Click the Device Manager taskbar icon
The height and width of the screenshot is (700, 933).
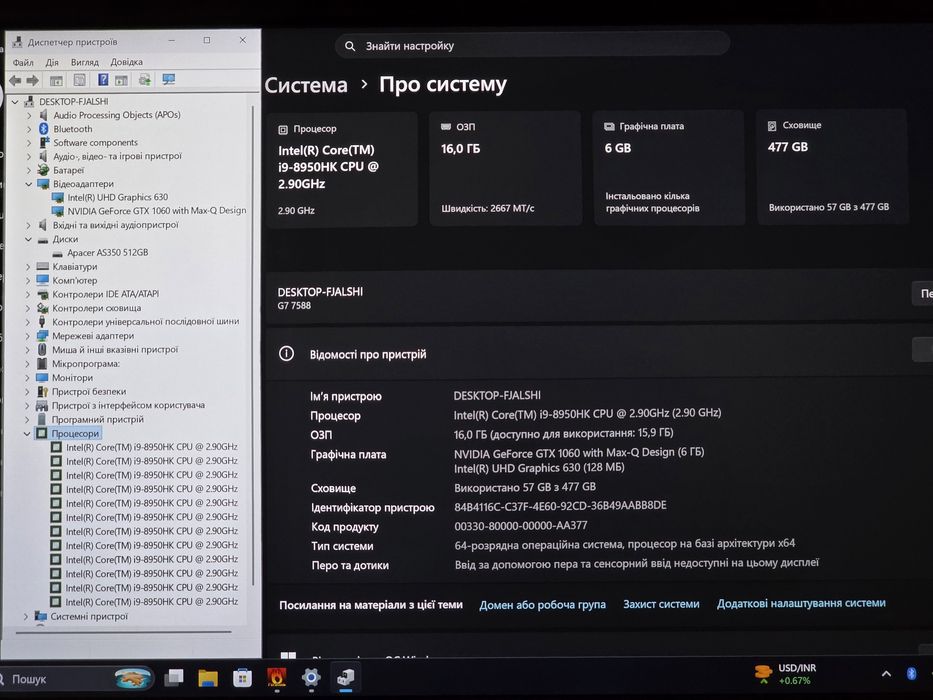click(x=345, y=677)
